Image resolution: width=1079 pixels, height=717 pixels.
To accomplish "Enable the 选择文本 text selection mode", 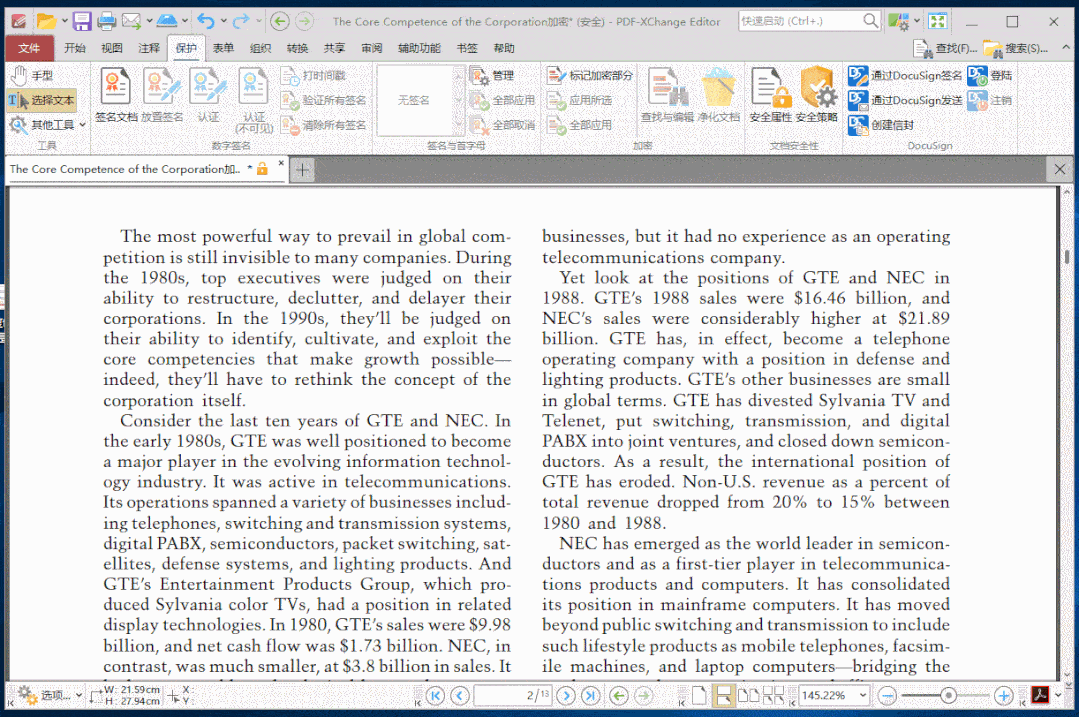I will point(45,99).
